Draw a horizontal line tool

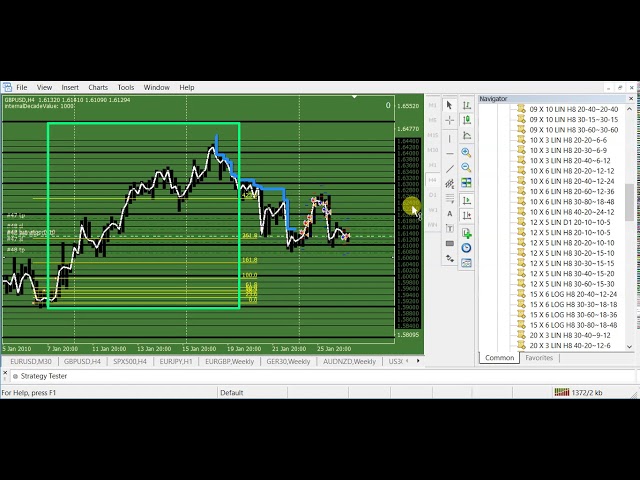(x=449, y=152)
